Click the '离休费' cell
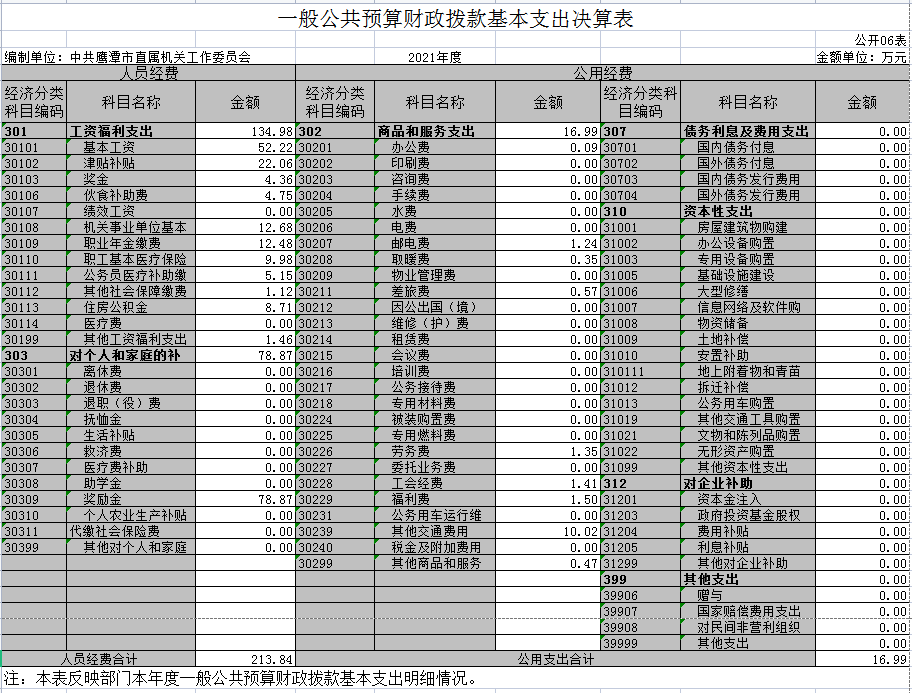Screen dimensions: 912x693 [x=131, y=371]
